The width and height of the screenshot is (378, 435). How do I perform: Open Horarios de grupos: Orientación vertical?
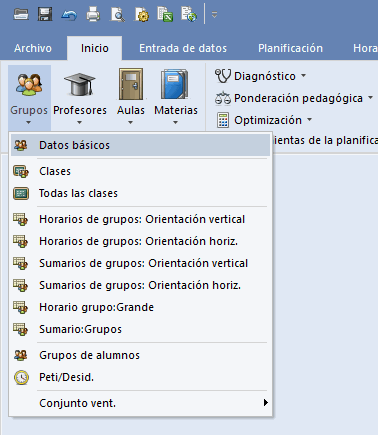140,219
